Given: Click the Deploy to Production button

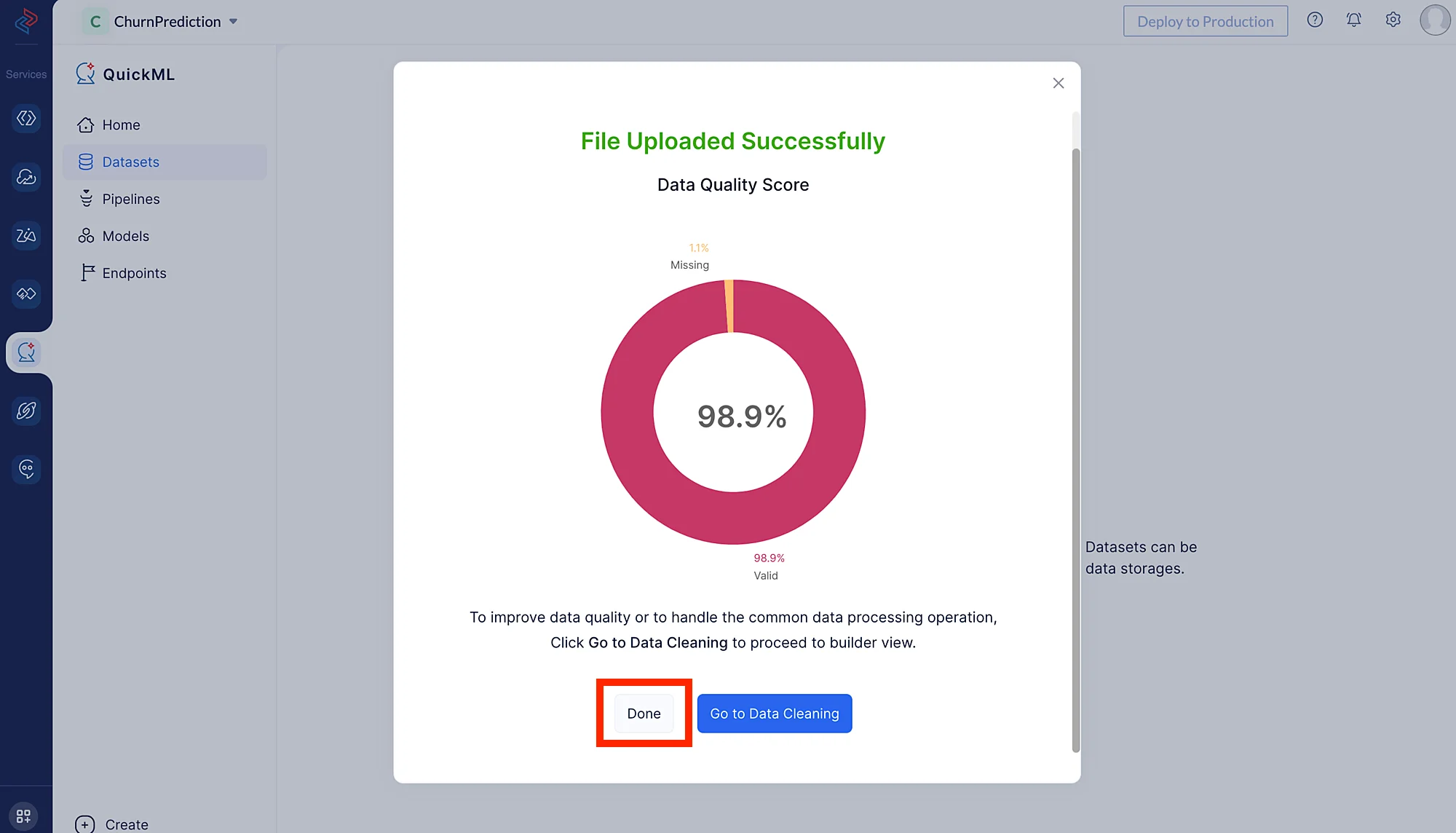Looking at the screenshot, I should tap(1205, 22).
